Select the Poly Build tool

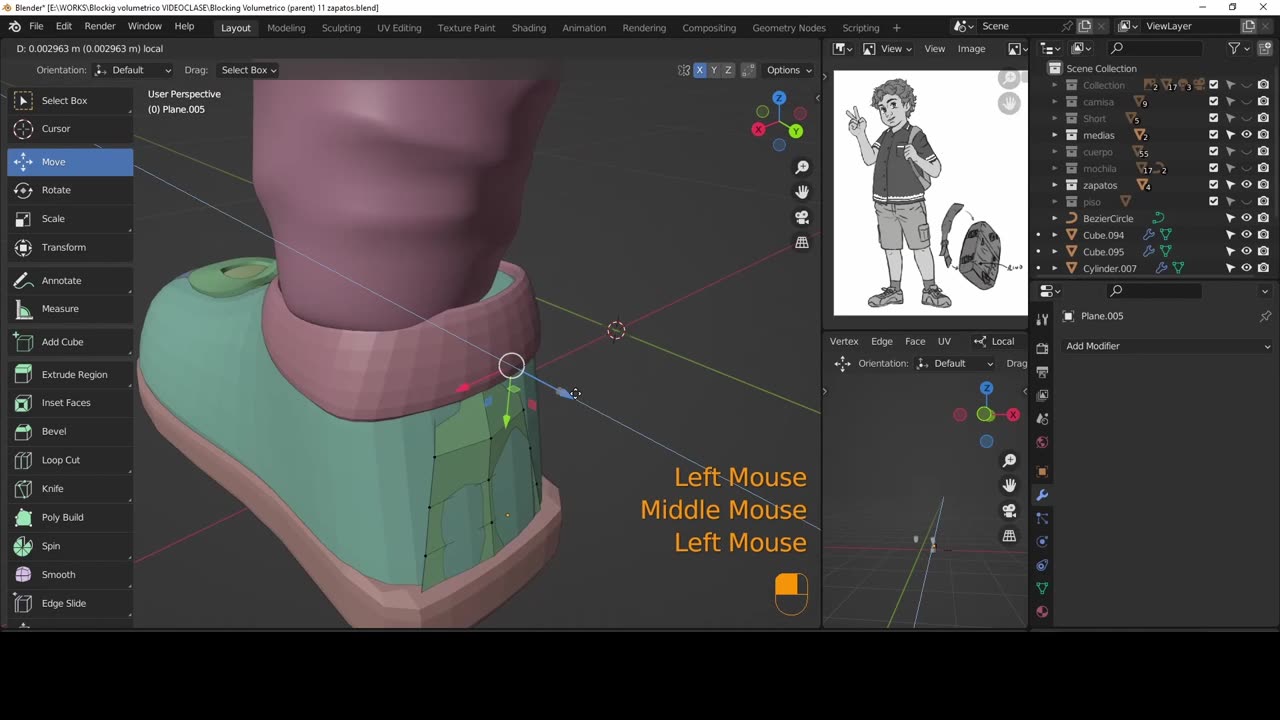click(70, 517)
